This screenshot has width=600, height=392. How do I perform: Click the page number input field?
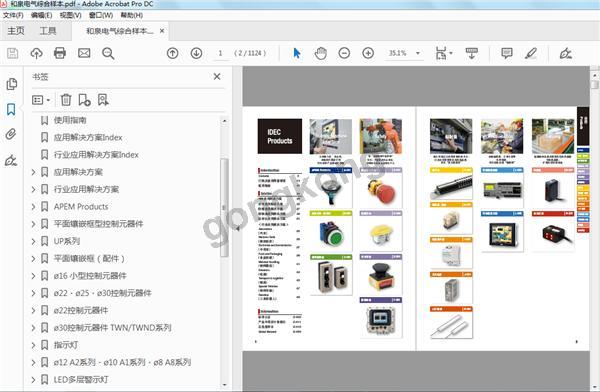point(220,53)
